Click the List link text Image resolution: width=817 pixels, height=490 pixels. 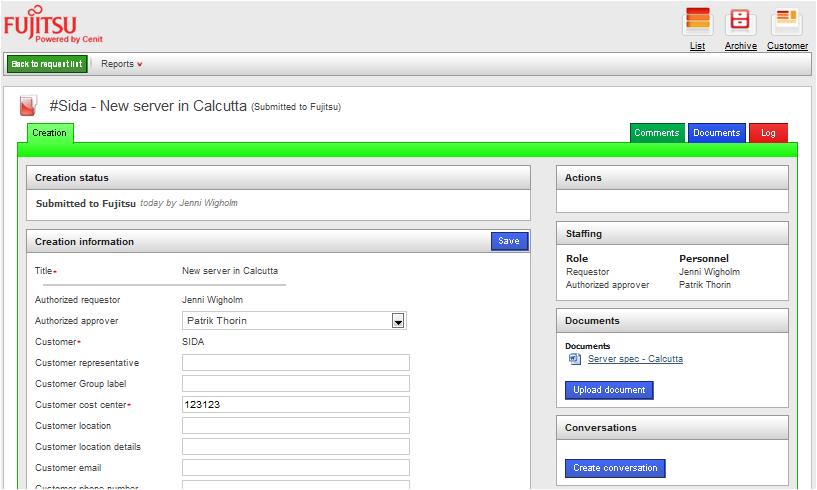pos(697,46)
